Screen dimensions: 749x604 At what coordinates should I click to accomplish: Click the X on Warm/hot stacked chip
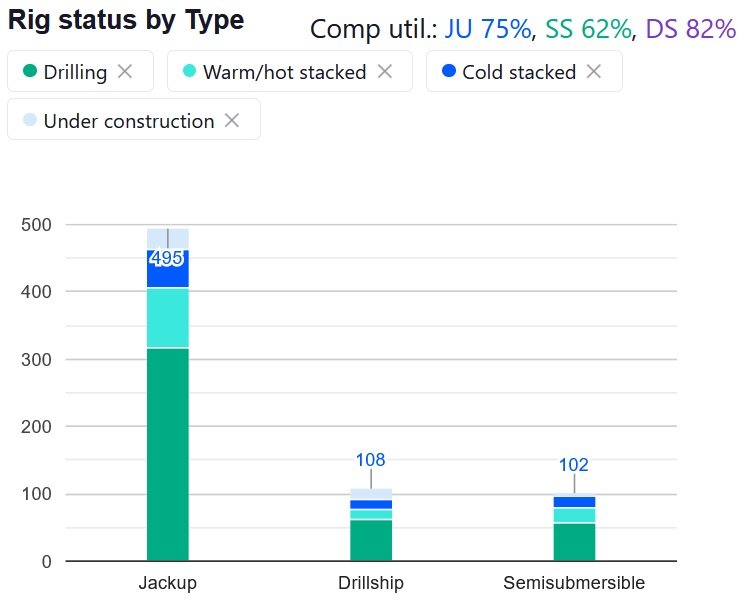coord(385,72)
